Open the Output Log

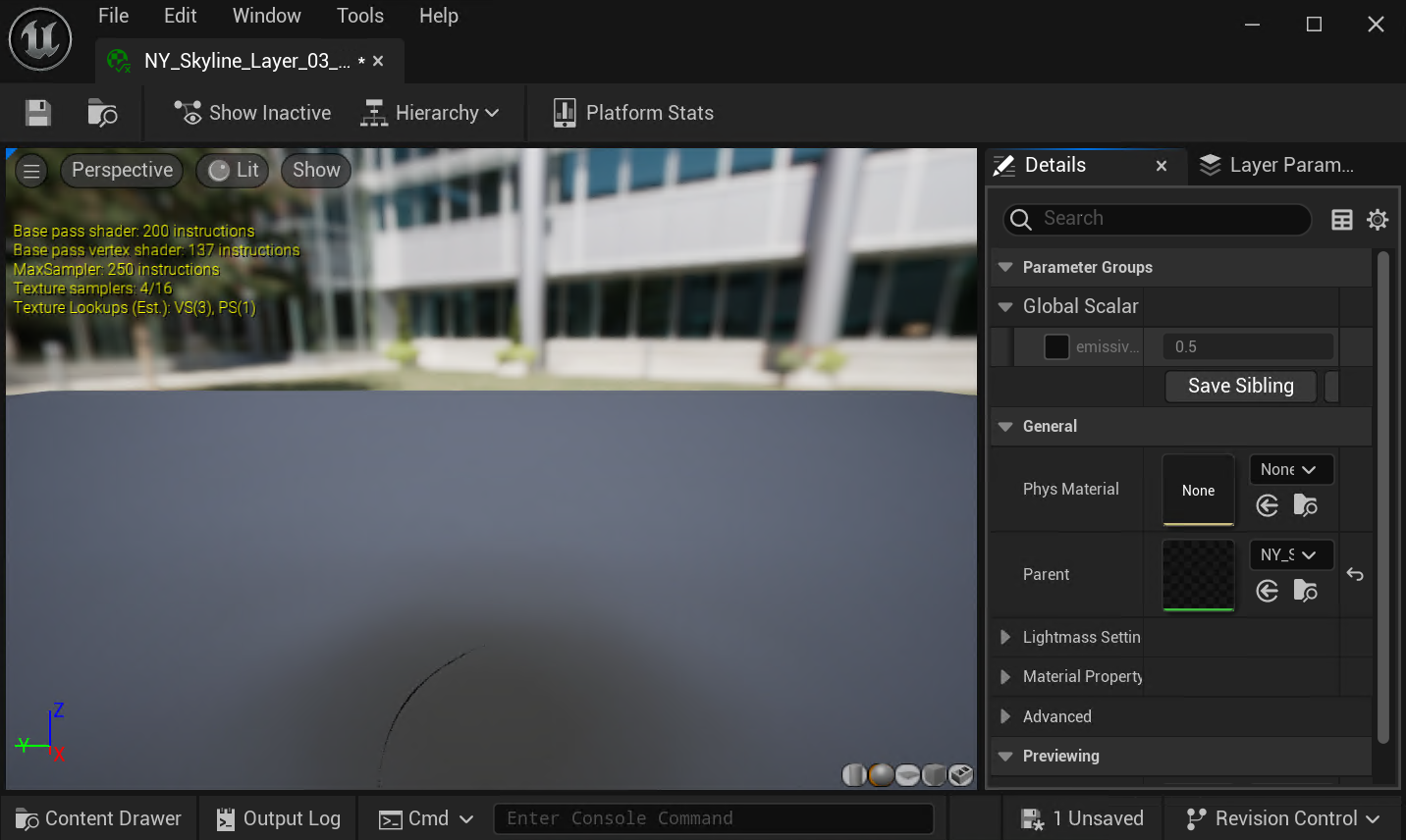[279, 818]
